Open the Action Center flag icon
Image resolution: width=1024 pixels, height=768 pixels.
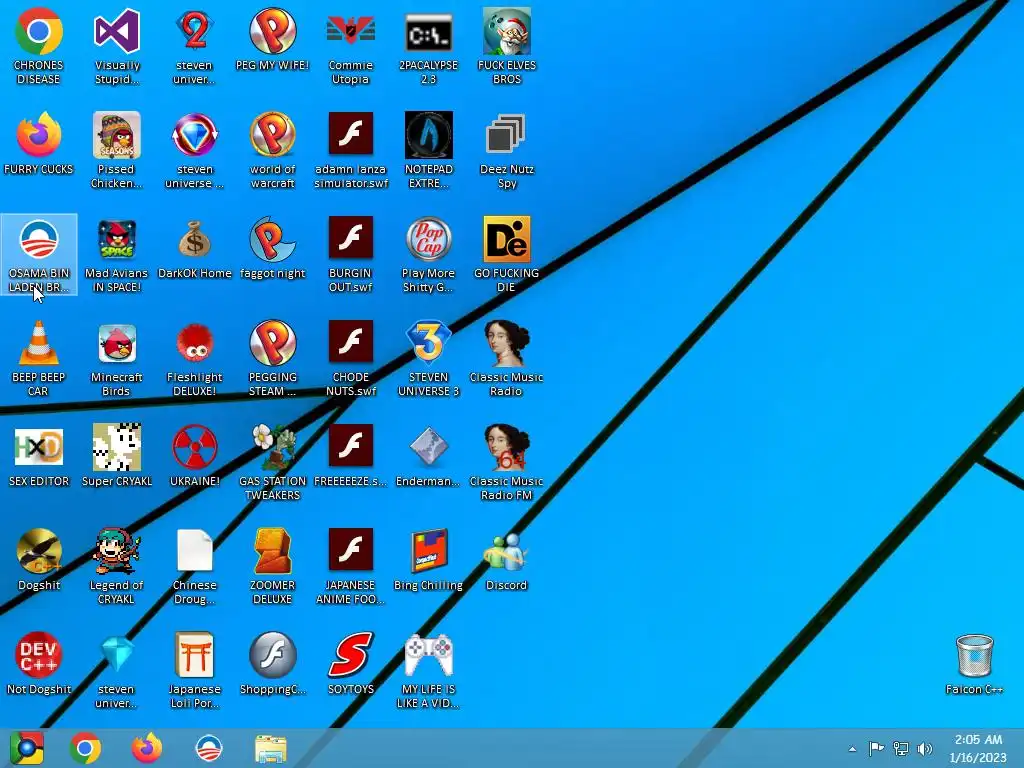(x=876, y=748)
